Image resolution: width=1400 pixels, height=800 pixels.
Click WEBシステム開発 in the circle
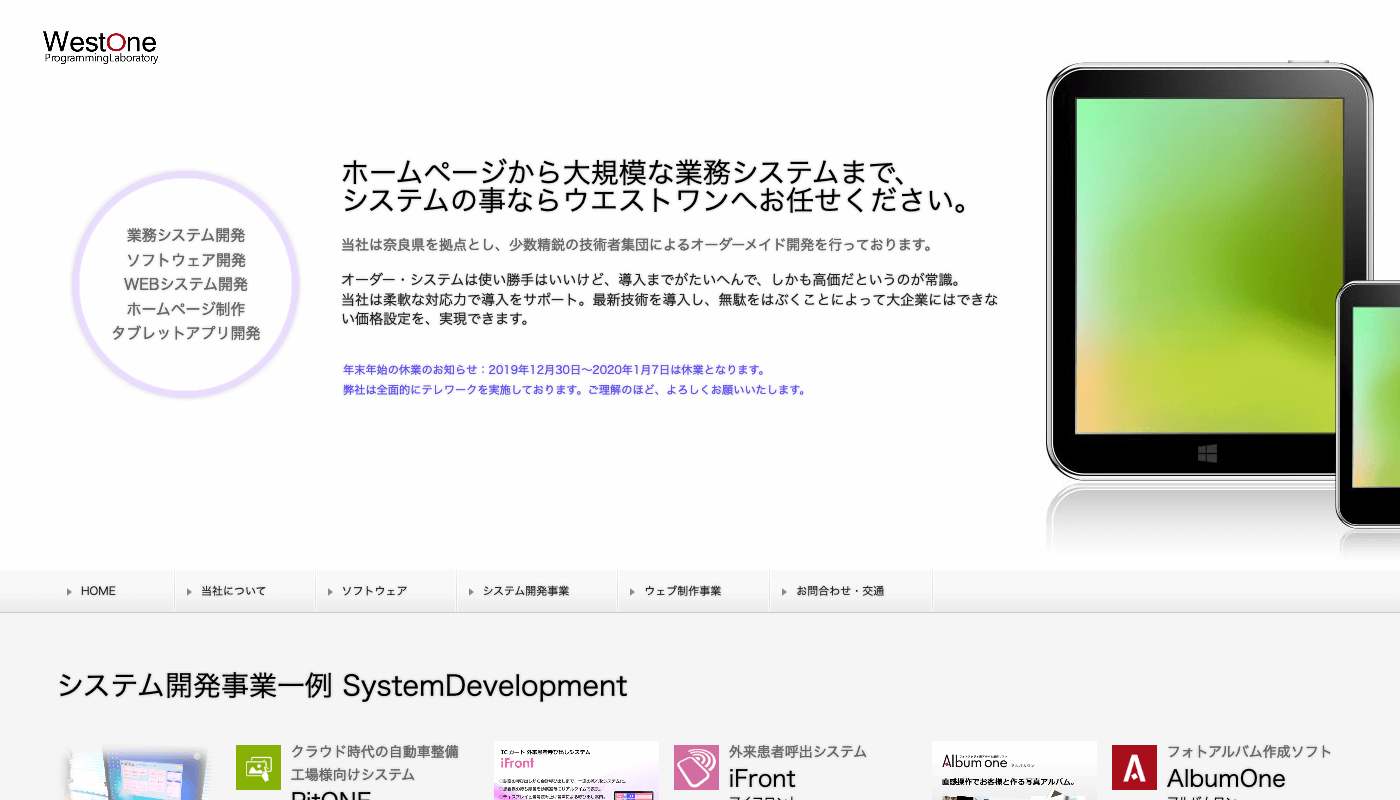[186, 285]
